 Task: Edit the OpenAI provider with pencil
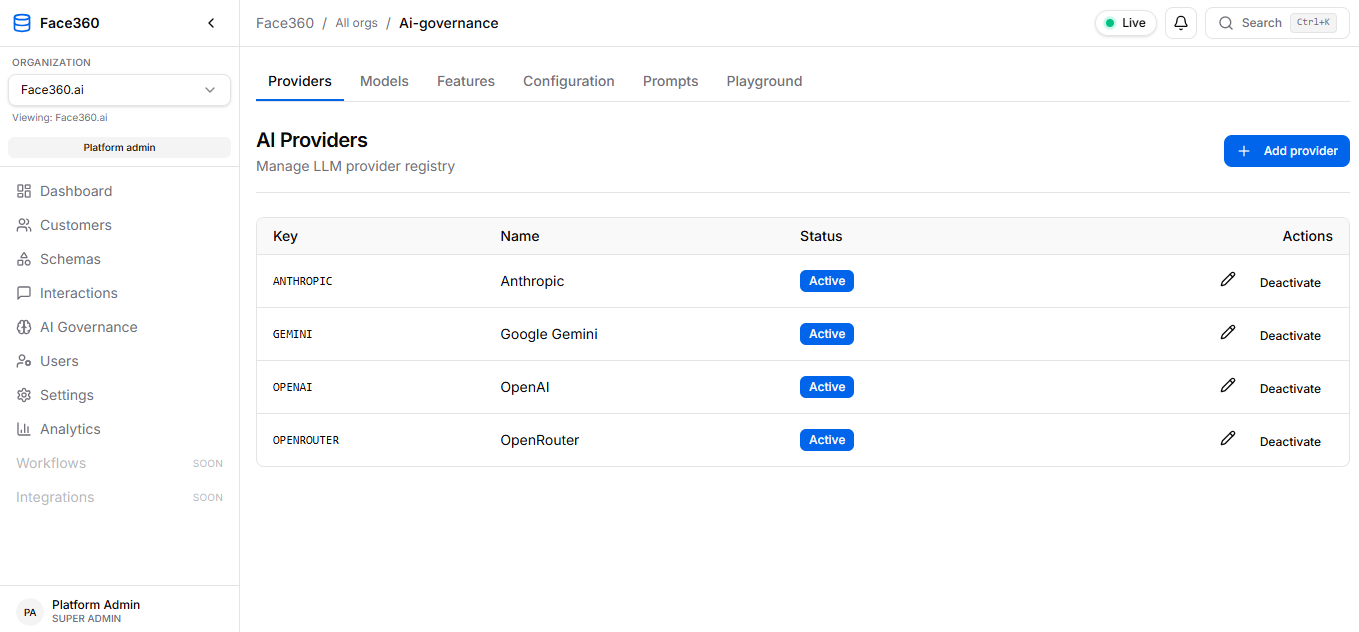point(1228,386)
